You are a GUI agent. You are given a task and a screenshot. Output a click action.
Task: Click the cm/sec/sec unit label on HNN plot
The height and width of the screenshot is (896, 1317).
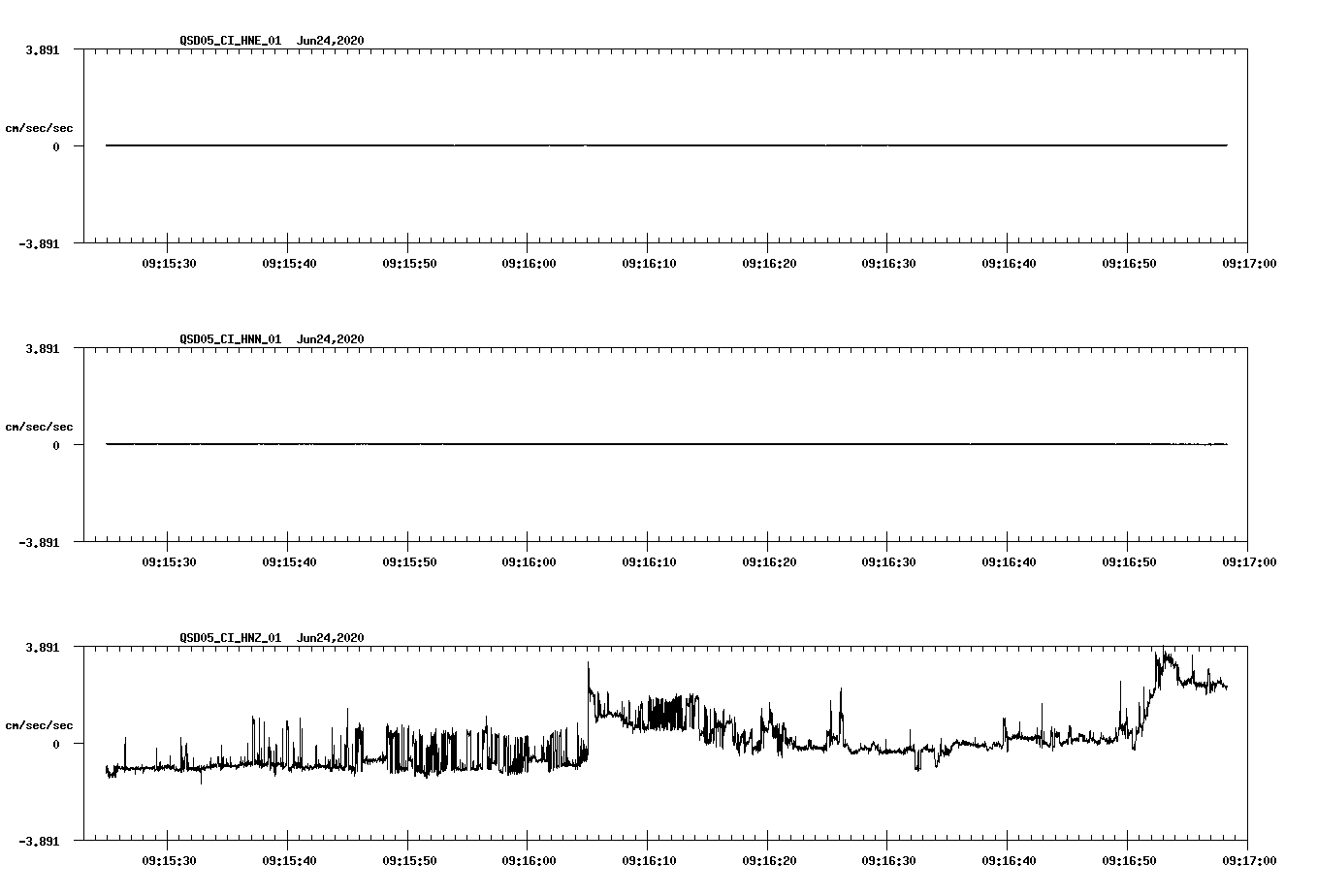pyautogui.click(x=39, y=427)
